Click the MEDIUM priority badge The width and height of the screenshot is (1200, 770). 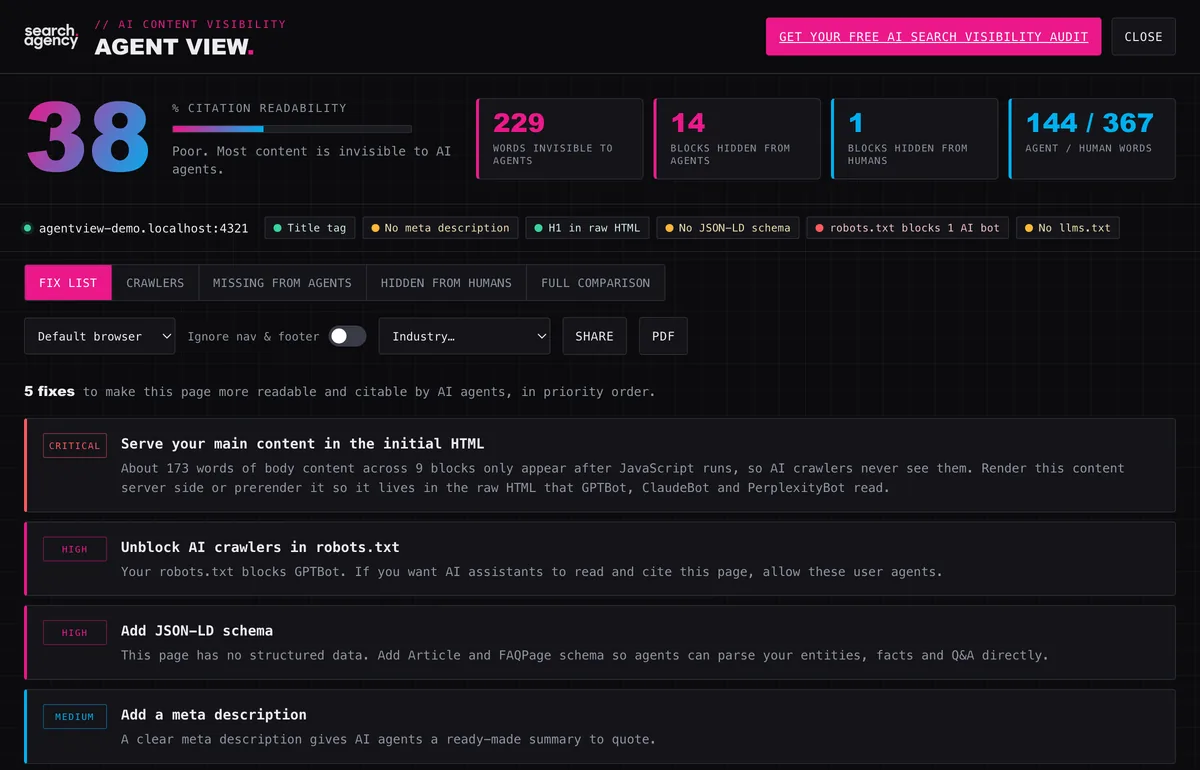75,716
